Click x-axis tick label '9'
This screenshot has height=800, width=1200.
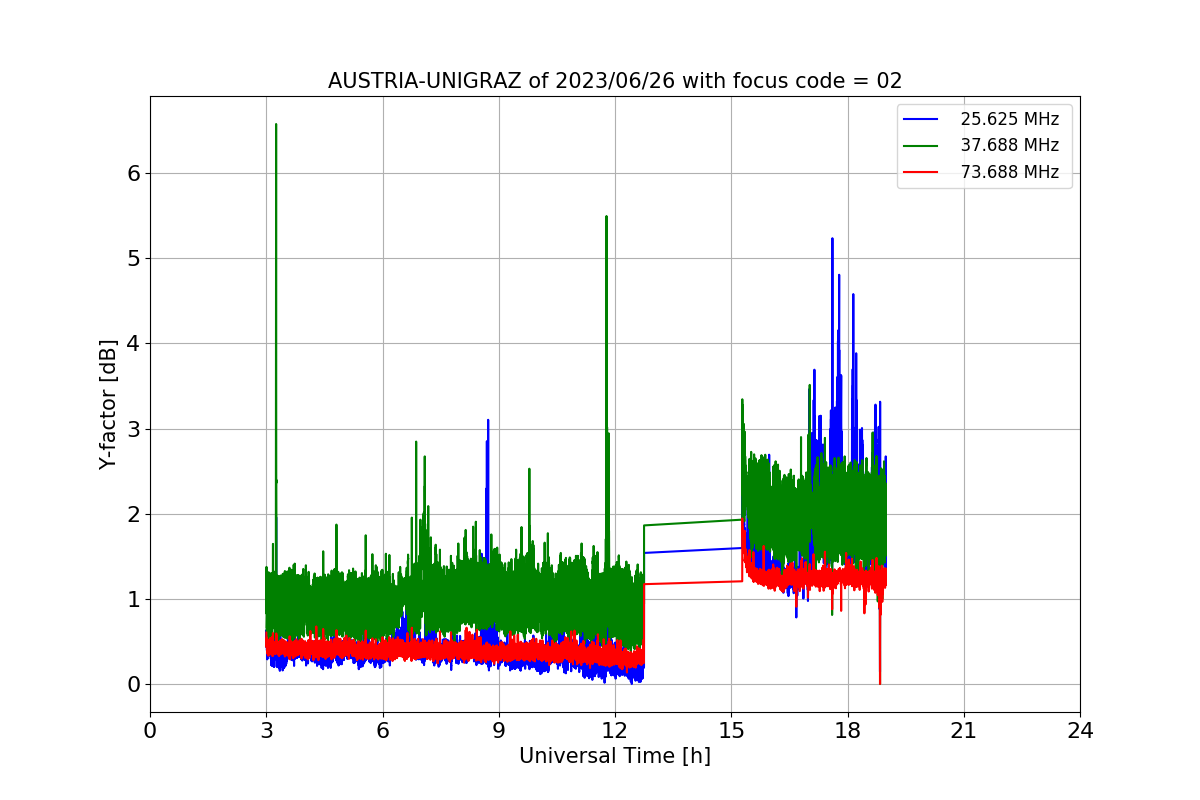click(499, 731)
